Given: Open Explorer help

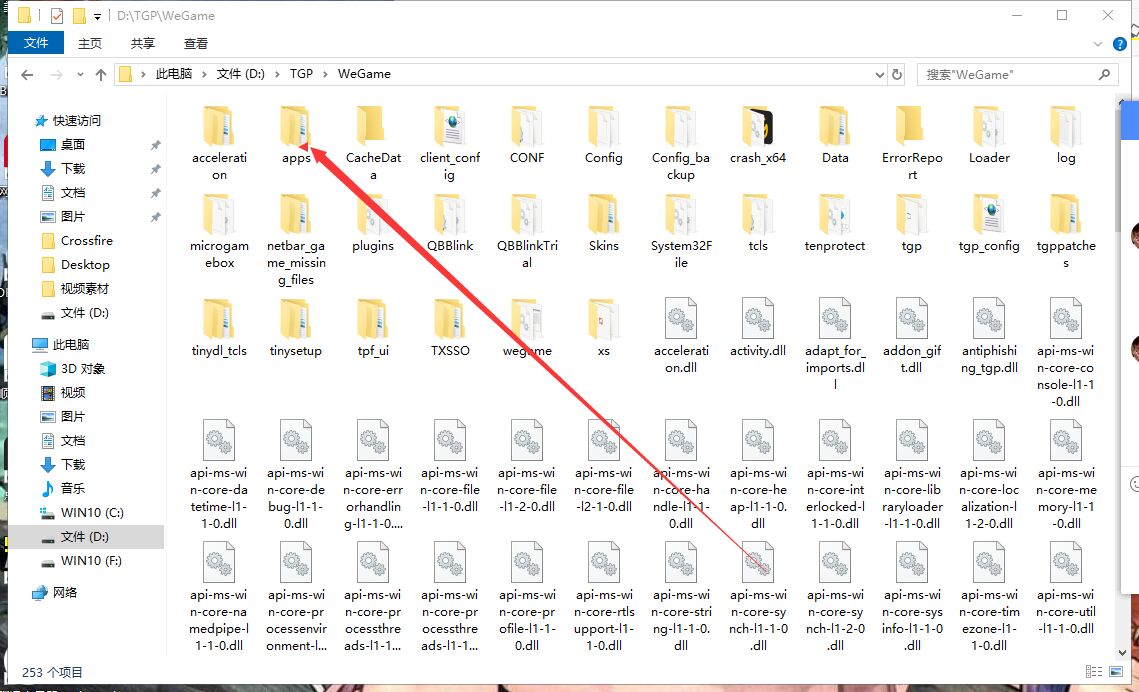Looking at the screenshot, I should (x=1119, y=44).
